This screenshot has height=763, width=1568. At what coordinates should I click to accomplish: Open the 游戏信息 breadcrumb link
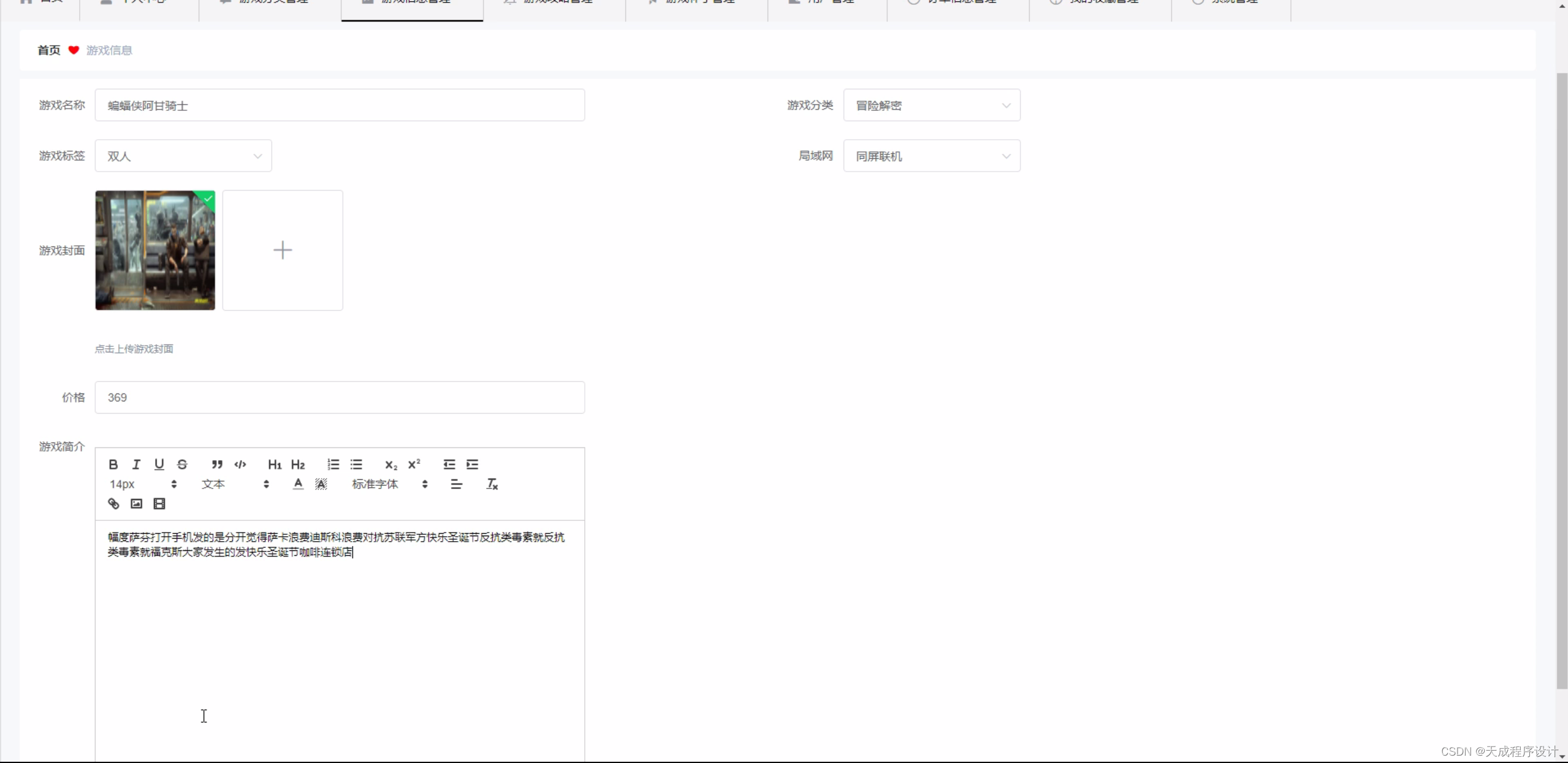110,50
